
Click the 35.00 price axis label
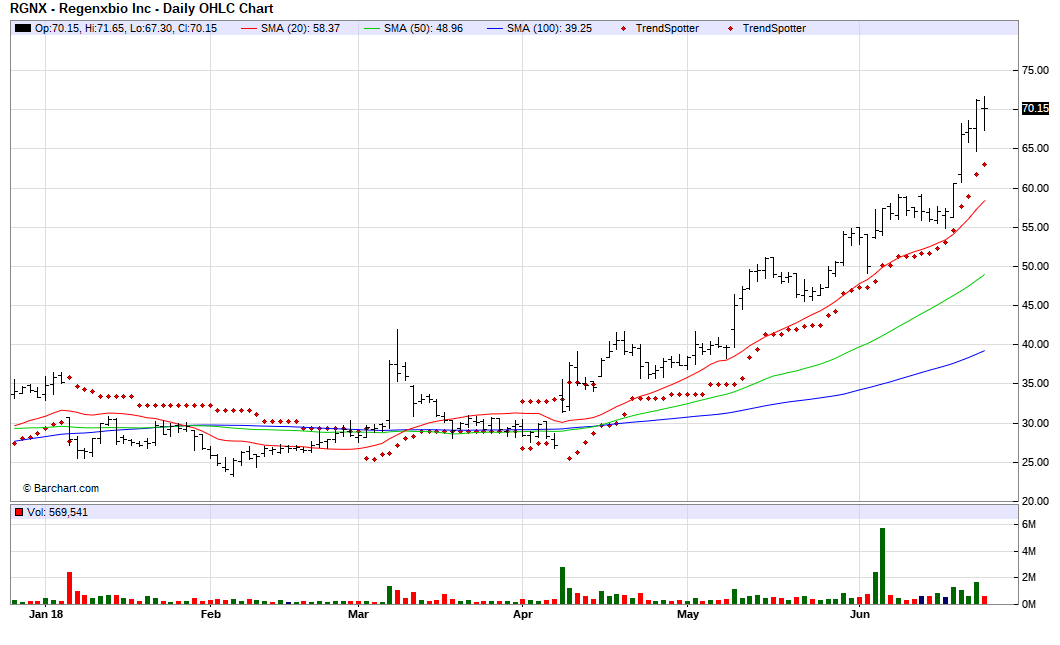point(1035,383)
